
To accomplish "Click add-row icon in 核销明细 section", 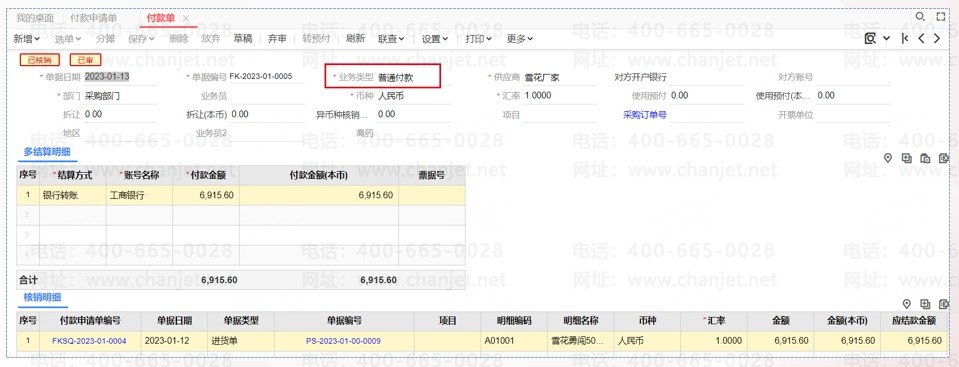I will click(x=925, y=304).
